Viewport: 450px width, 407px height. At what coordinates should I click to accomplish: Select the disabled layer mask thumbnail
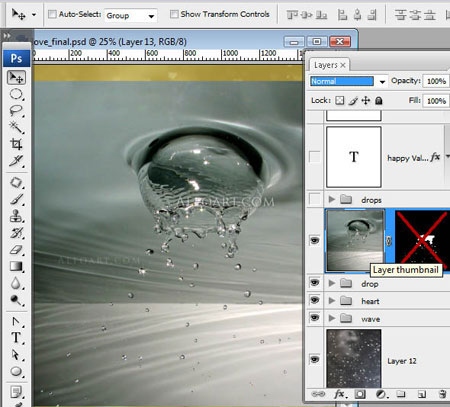click(422, 241)
